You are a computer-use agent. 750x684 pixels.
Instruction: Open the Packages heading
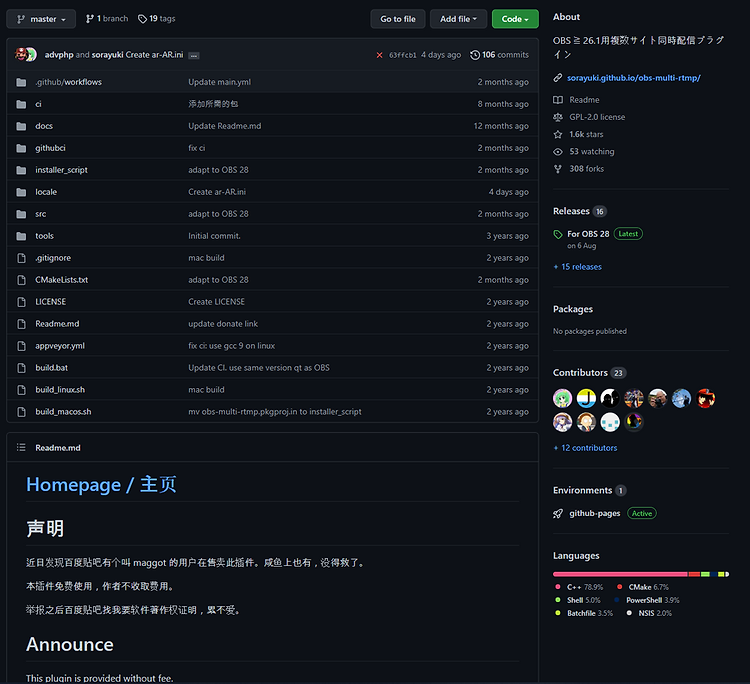click(573, 309)
